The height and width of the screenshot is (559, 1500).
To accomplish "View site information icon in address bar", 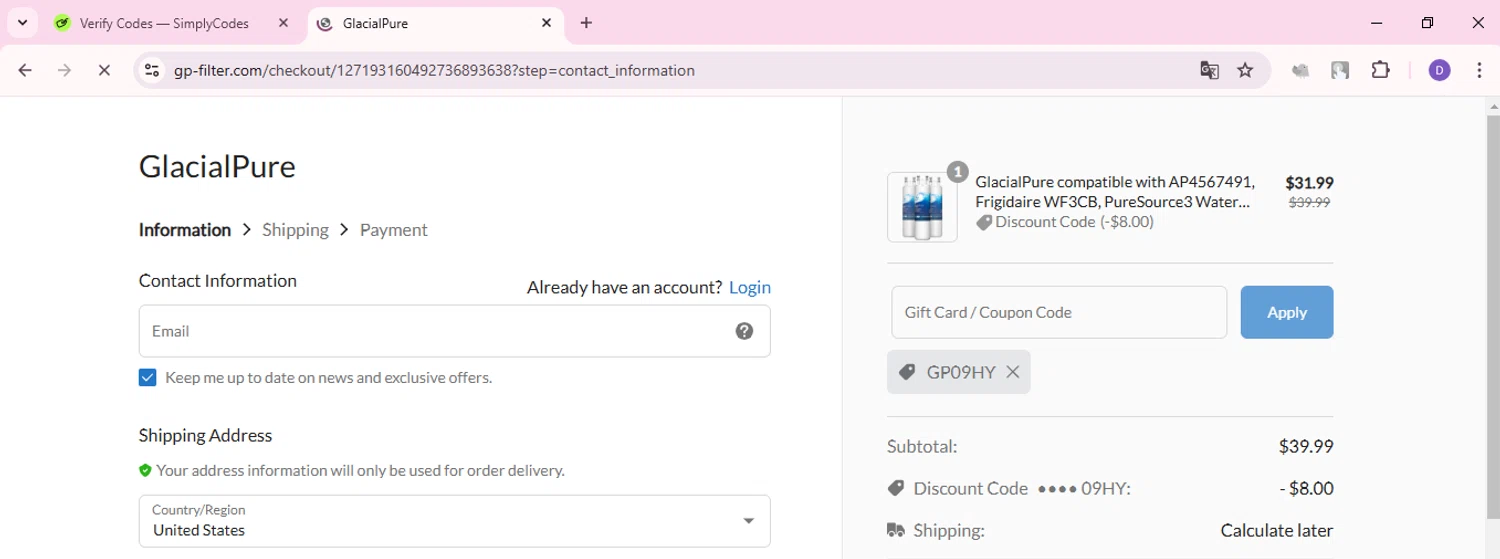I will coord(152,70).
